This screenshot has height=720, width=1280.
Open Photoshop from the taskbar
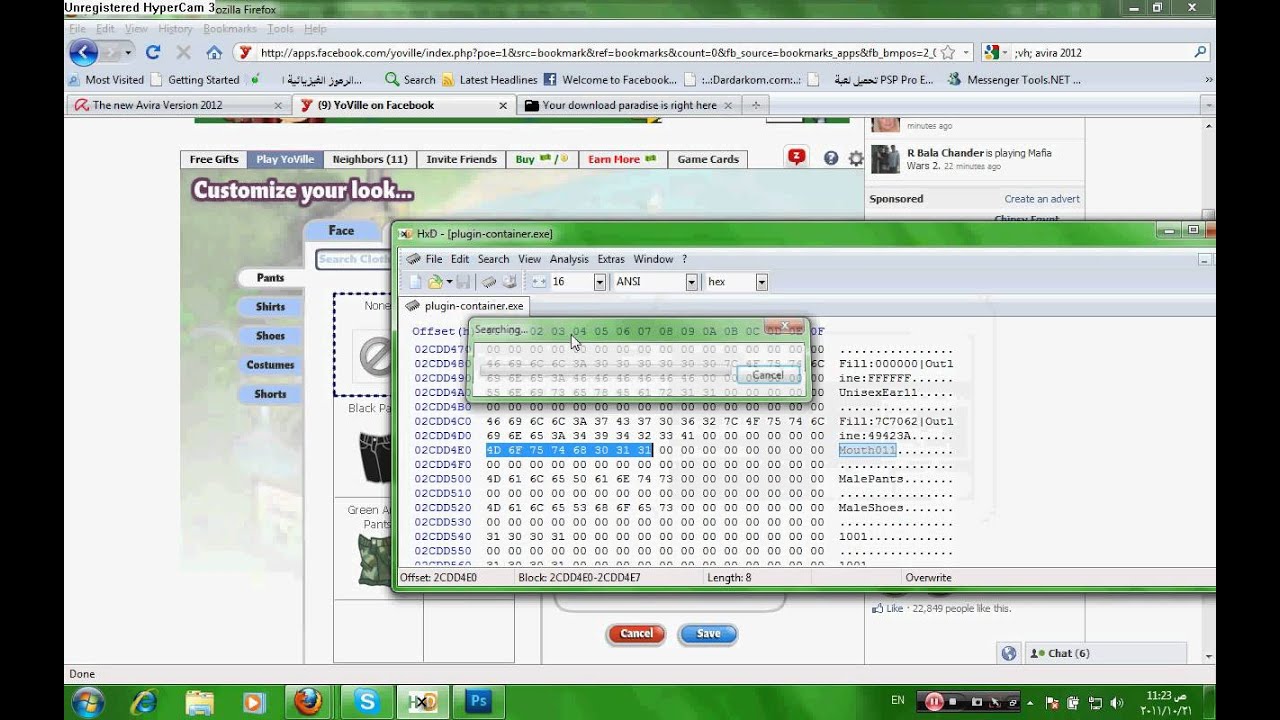(478, 702)
